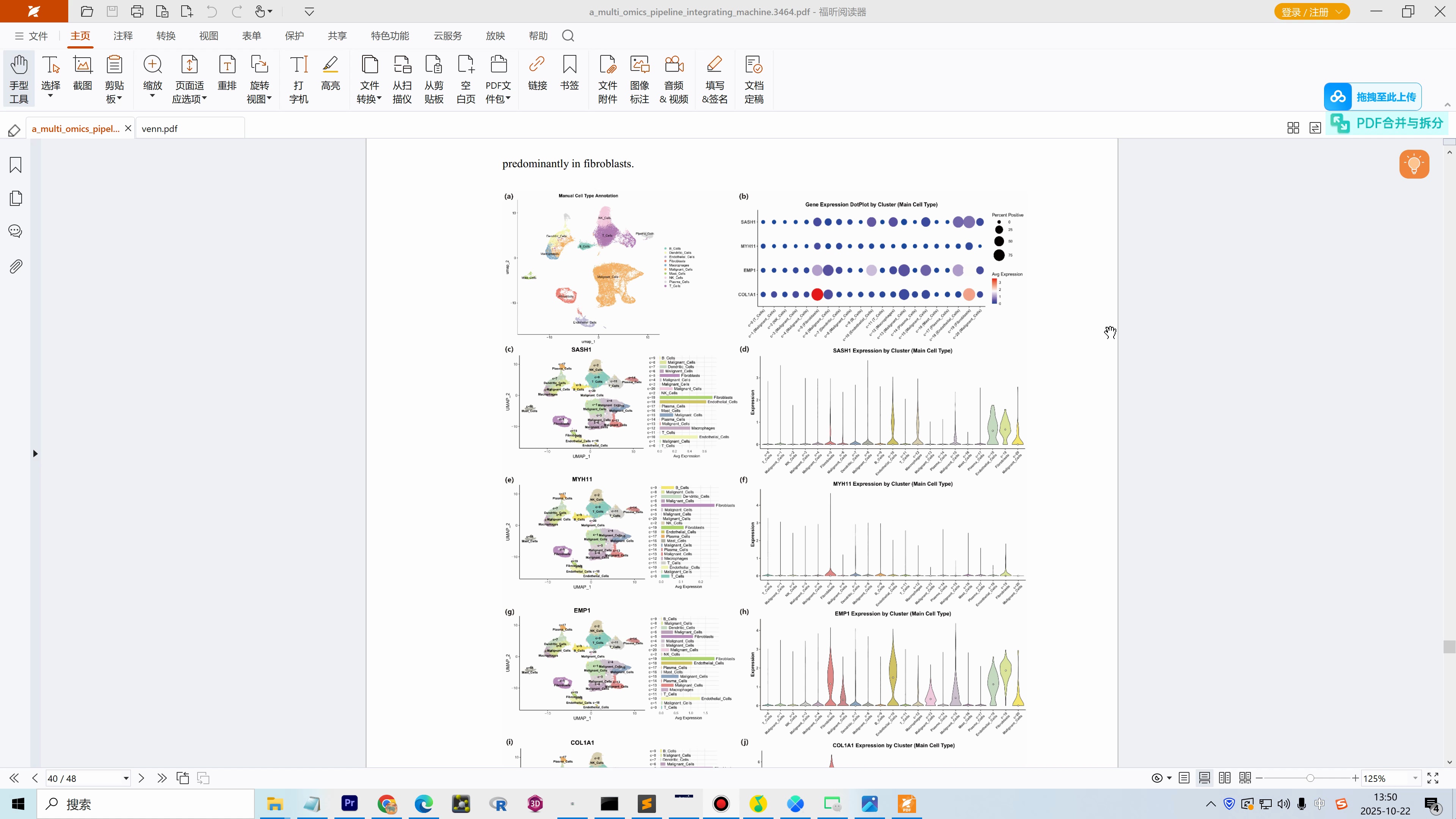Switch to venn.pdf document tab

[x=159, y=128]
